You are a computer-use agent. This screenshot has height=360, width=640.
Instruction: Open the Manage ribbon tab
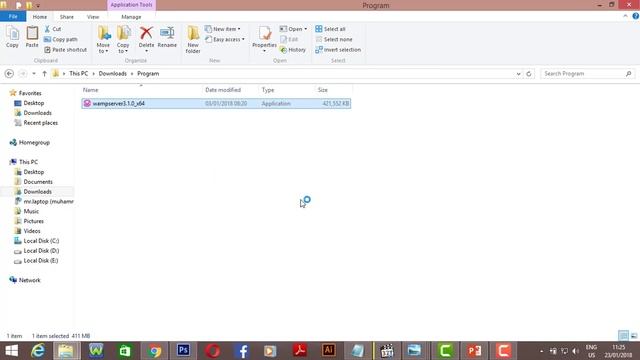point(131,17)
